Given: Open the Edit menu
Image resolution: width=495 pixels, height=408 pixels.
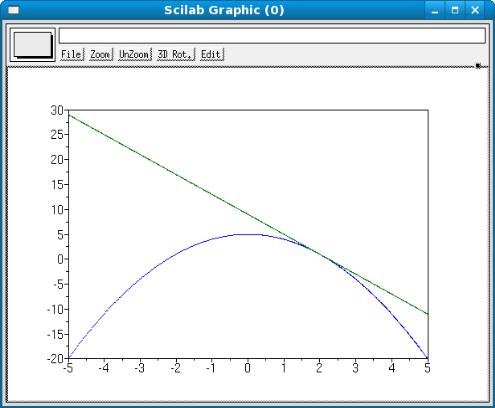Looking at the screenshot, I should (x=211, y=54).
